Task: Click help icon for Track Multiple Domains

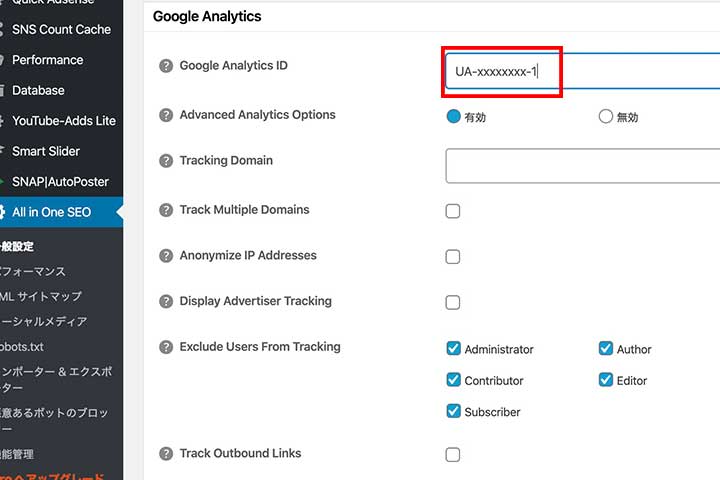Action: (x=166, y=210)
